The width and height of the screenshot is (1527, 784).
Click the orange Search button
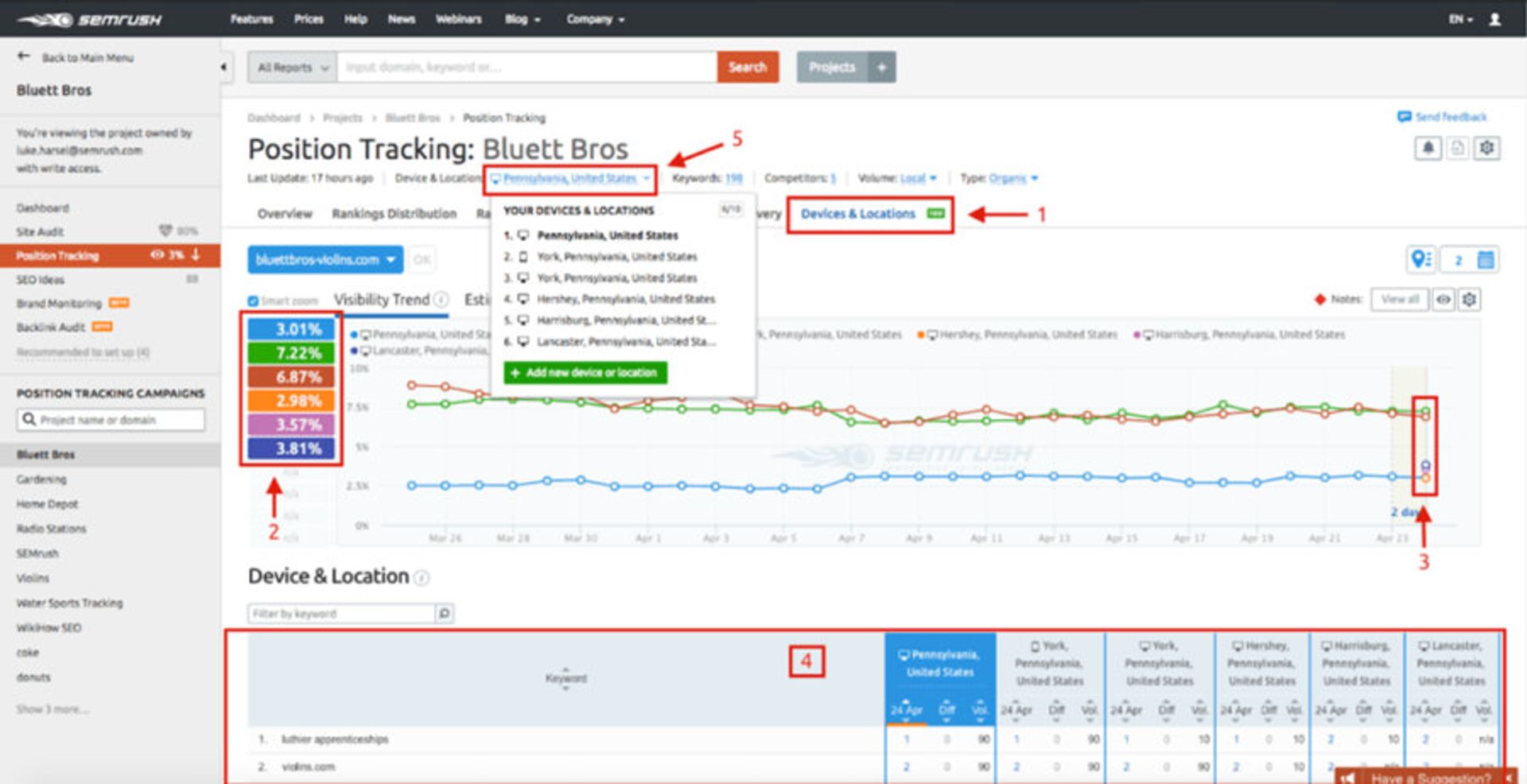coord(748,68)
